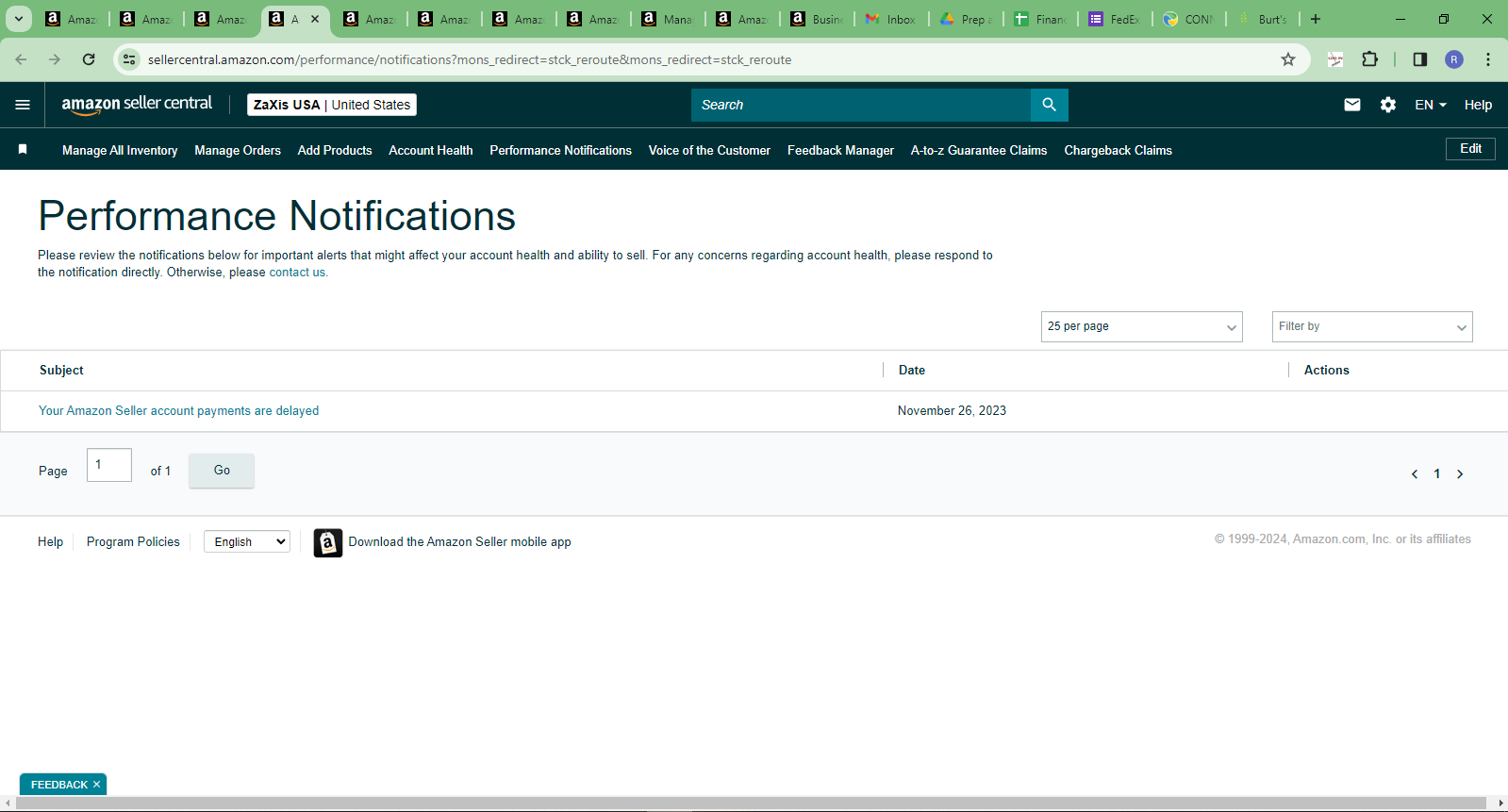Switch to the Inbox Gmail tab
Image resolution: width=1508 pixels, height=812 pixels.
(891, 19)
